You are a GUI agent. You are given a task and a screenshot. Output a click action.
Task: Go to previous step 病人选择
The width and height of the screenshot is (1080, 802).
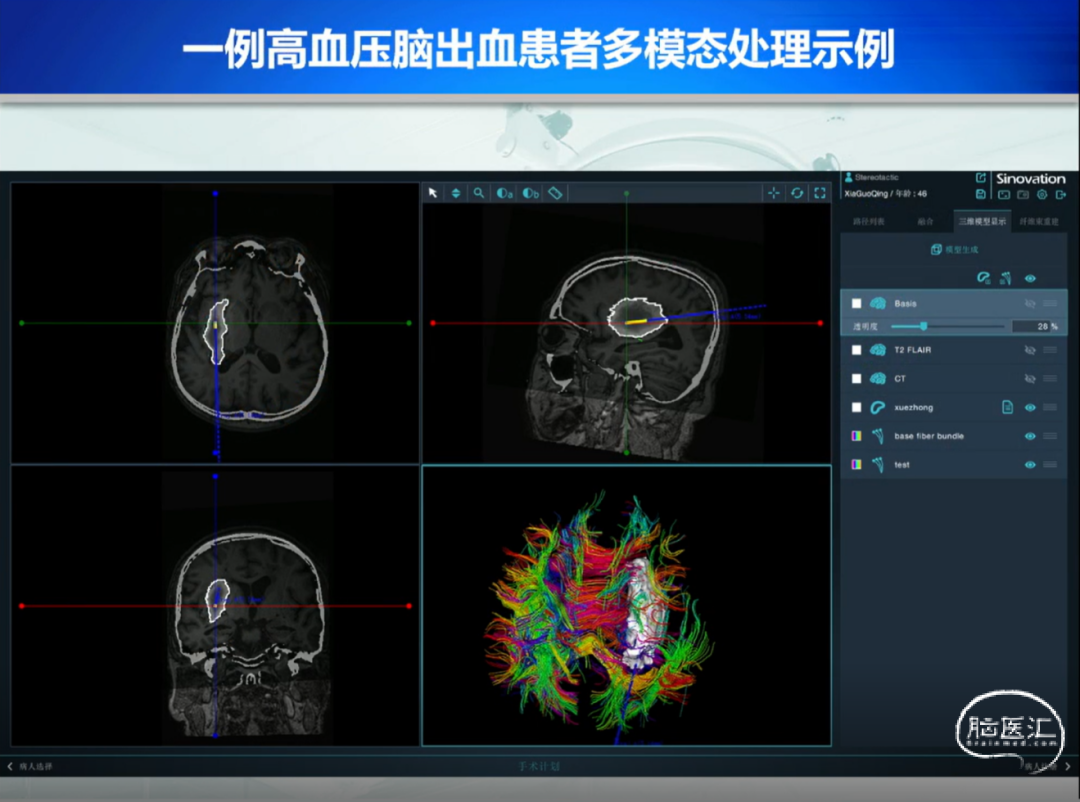pos(30,766)
